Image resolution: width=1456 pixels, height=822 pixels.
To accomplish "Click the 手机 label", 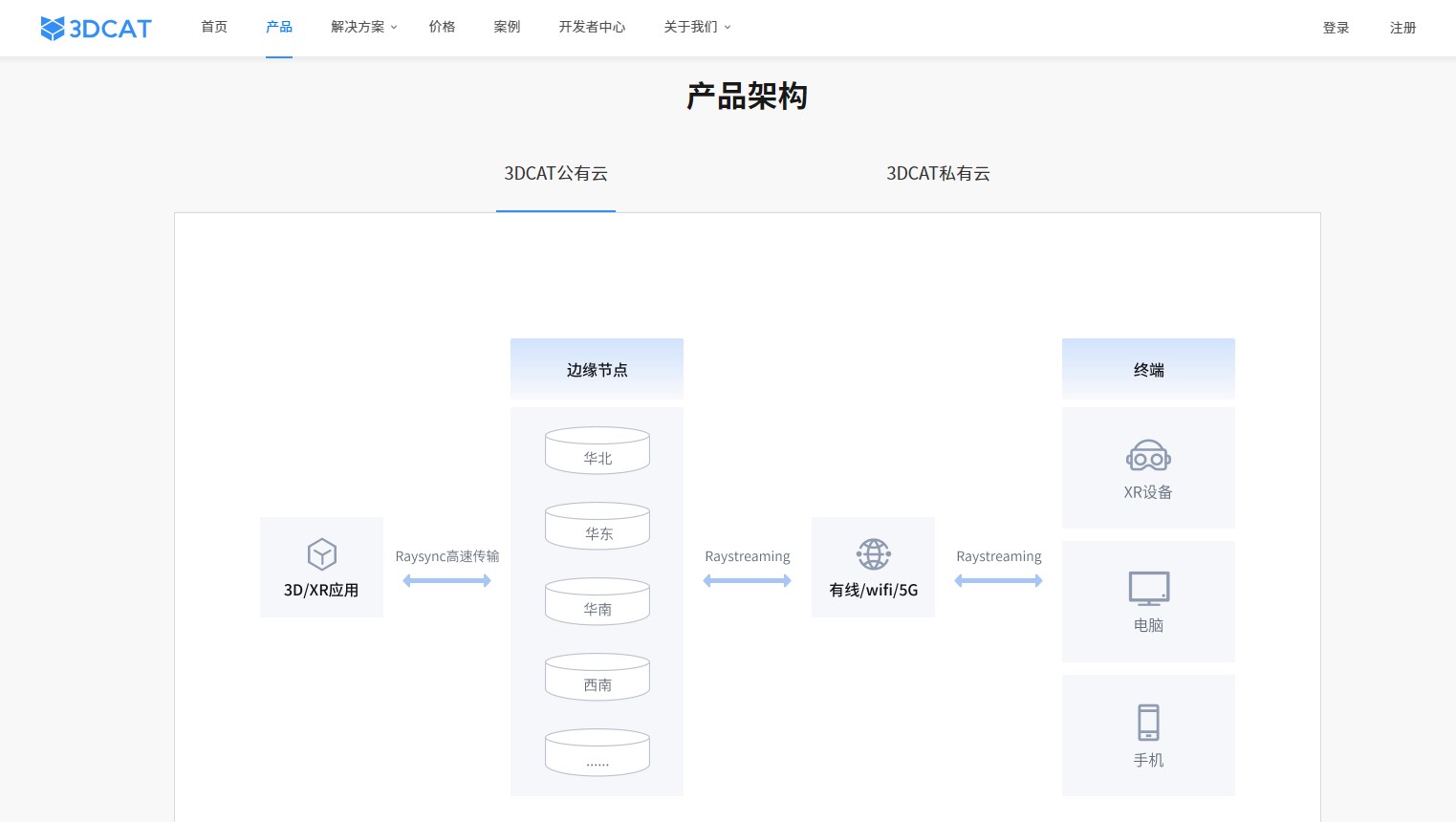I will pyautogui.click(x=1148, y=760).
